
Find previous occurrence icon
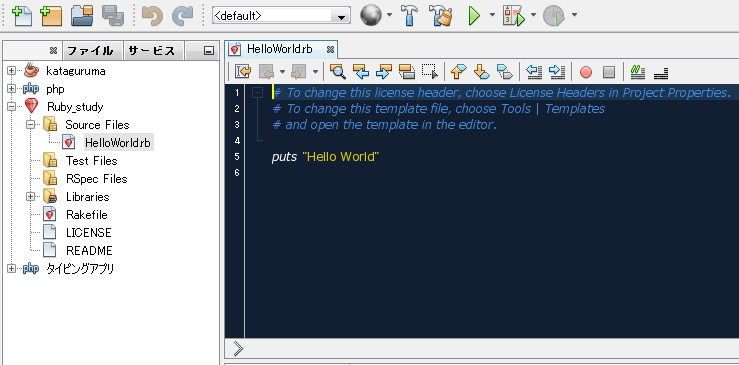[361, 72]
